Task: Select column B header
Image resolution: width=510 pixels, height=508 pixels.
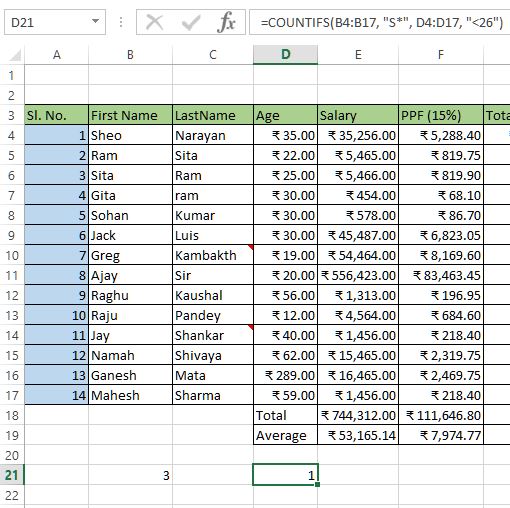Action: click(x=130, y=54)
